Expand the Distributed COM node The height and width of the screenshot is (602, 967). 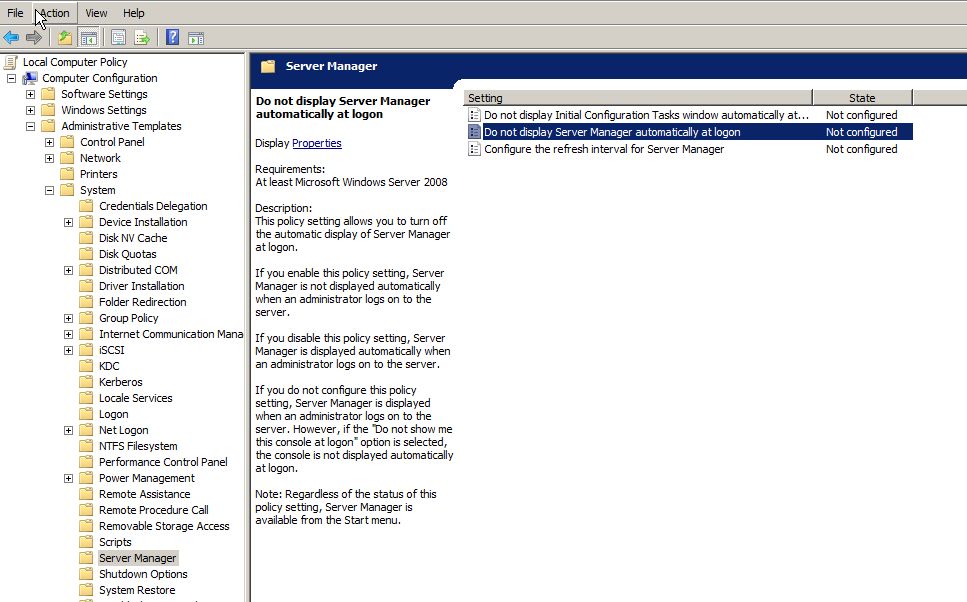coord(68,271)
